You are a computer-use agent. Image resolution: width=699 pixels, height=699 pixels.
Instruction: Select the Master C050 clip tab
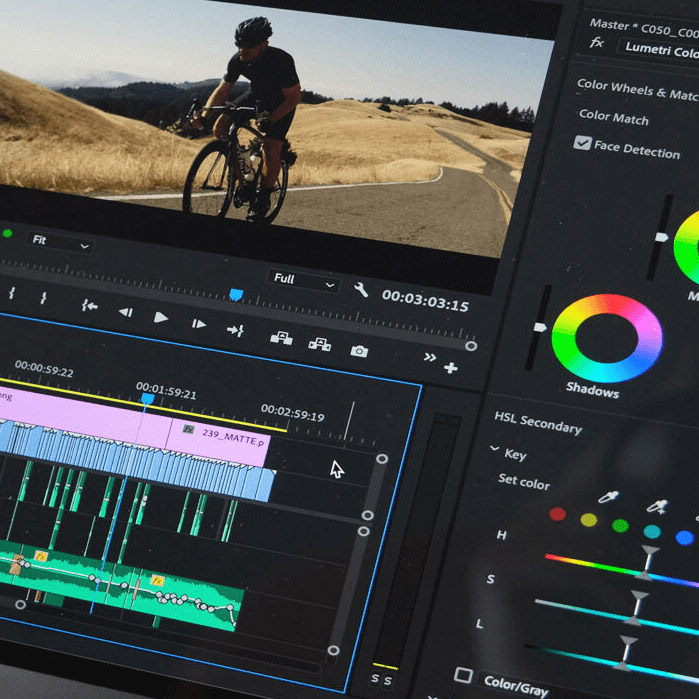(x=644, y=28)
